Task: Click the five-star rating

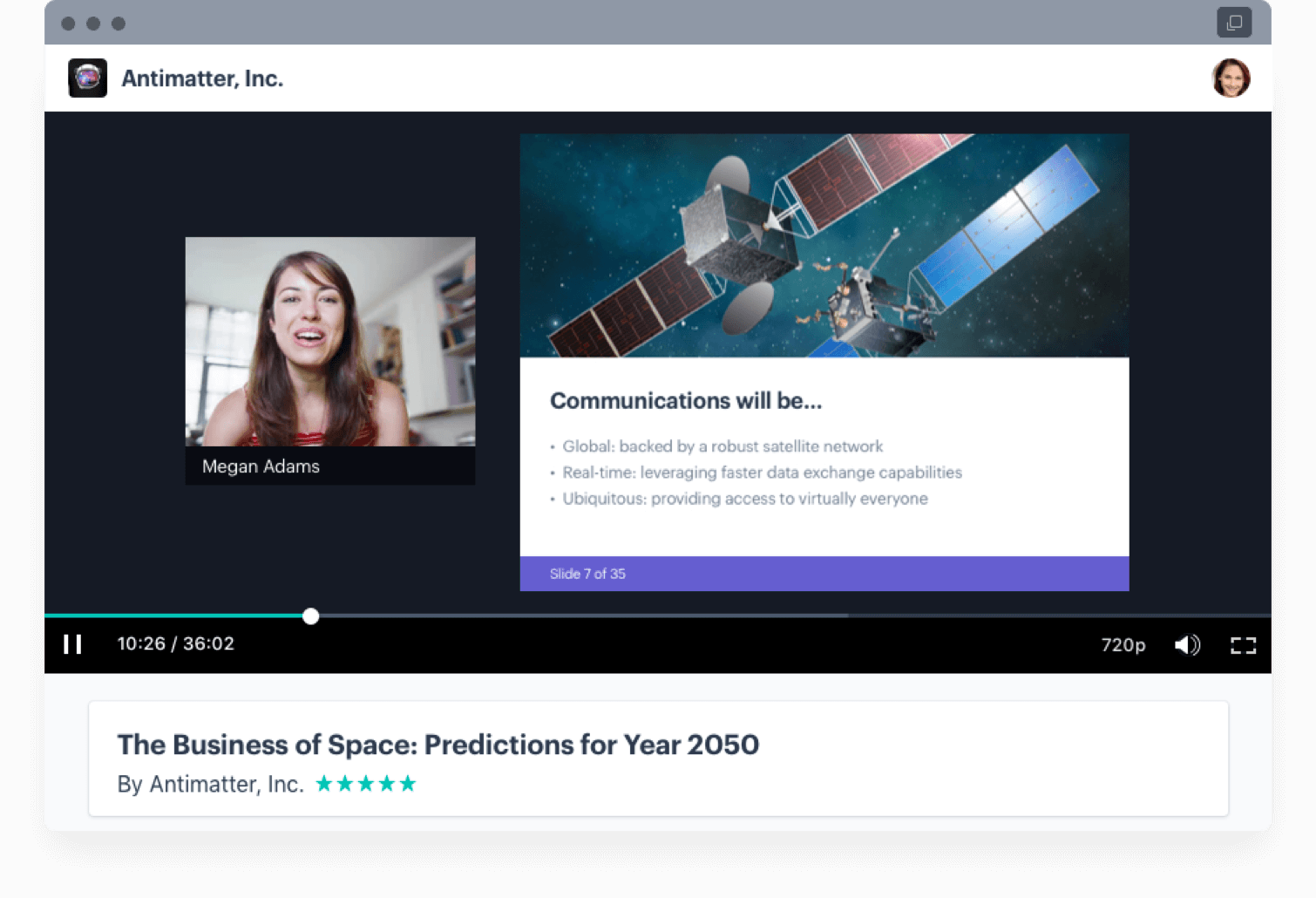Action: tap(365, 784)
